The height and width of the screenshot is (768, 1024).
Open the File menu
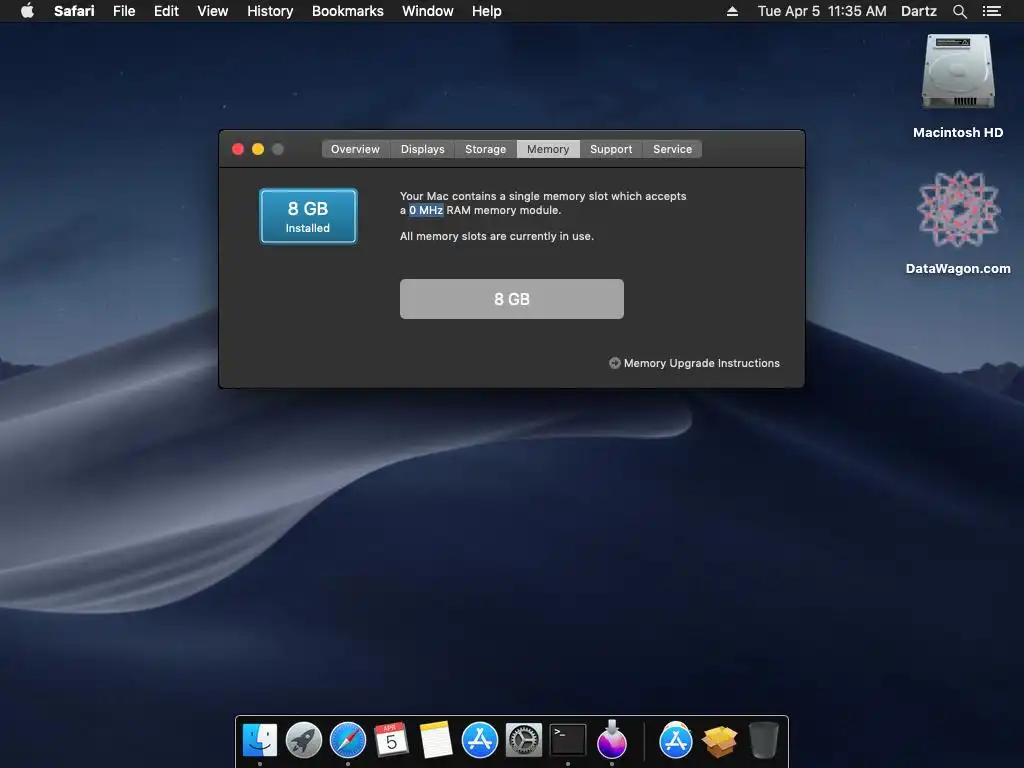point(124,11)
